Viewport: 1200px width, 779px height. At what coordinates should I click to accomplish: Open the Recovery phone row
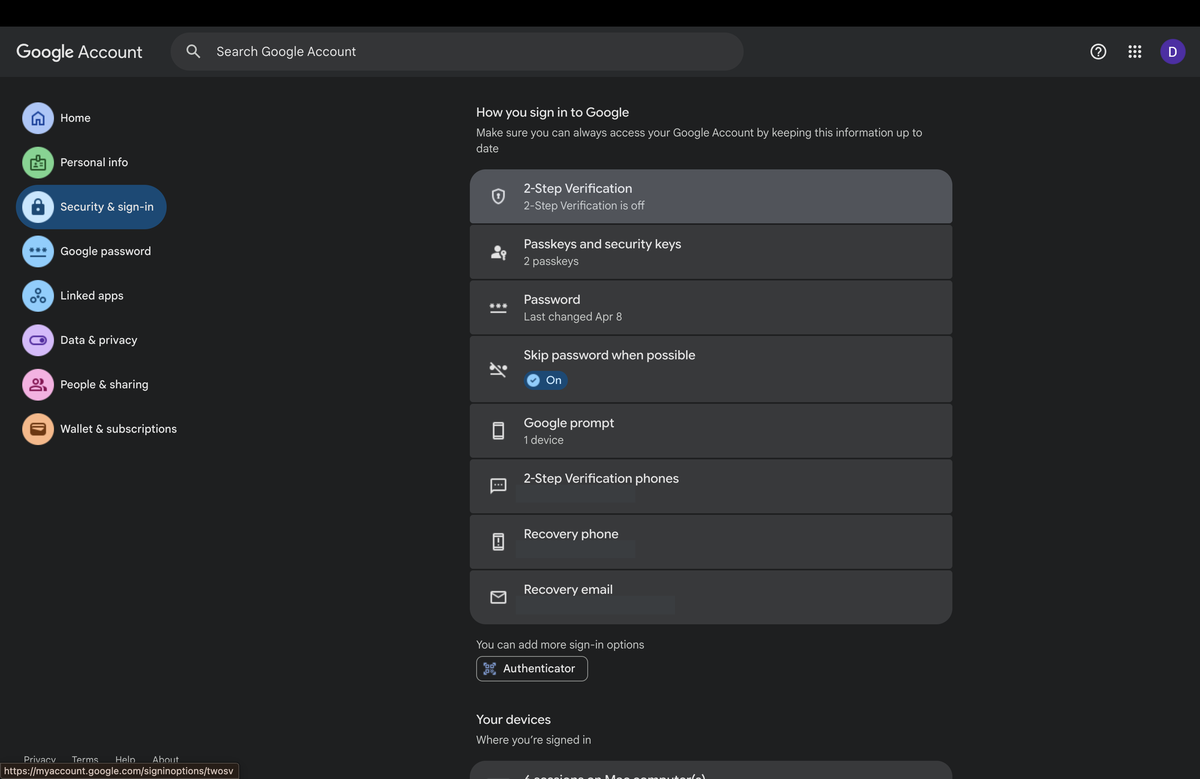point(711,542)
